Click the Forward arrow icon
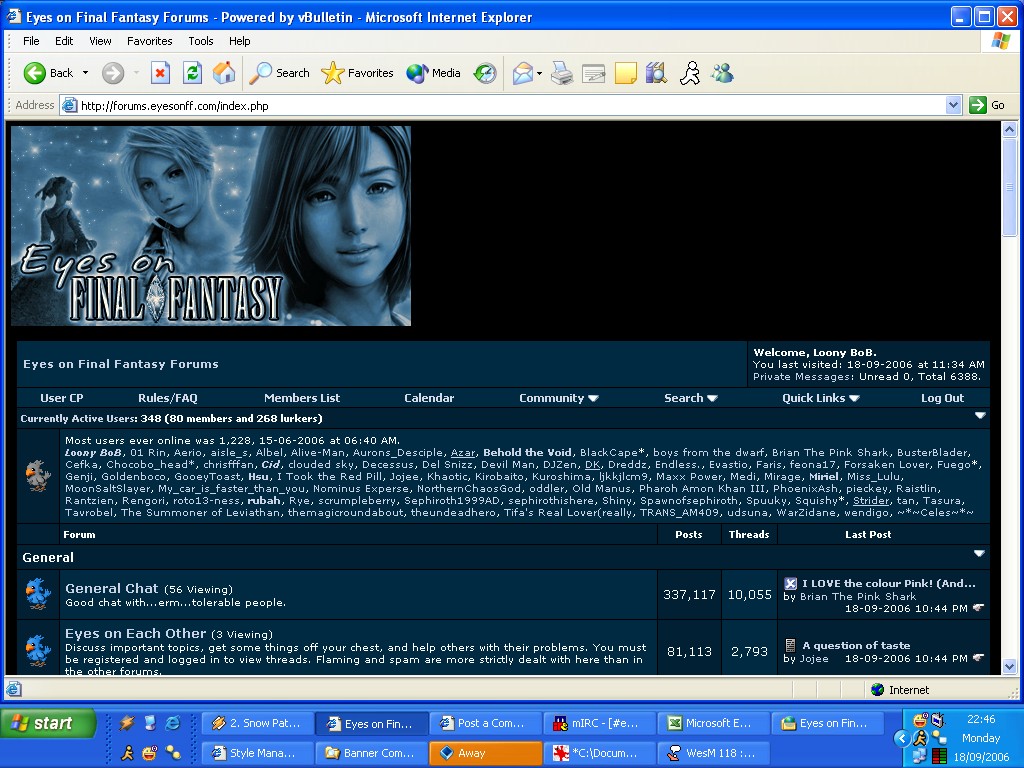Viewport: 1024px width, 768px height. [x=113, y=73]
